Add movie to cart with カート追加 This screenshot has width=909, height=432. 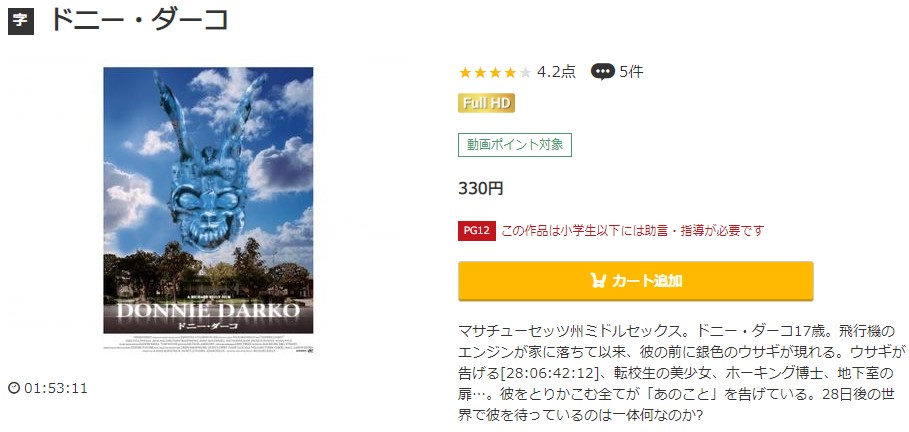tap(635, 281)
